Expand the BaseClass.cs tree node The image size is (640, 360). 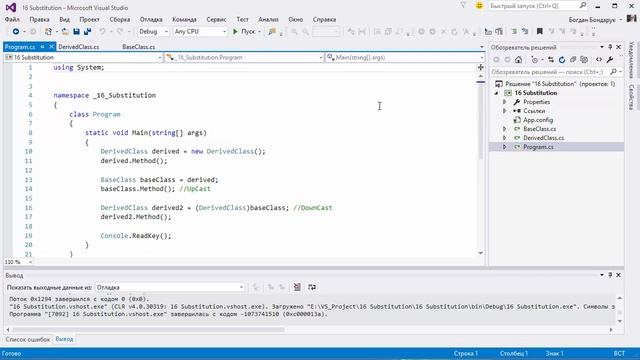pos(504,129)
